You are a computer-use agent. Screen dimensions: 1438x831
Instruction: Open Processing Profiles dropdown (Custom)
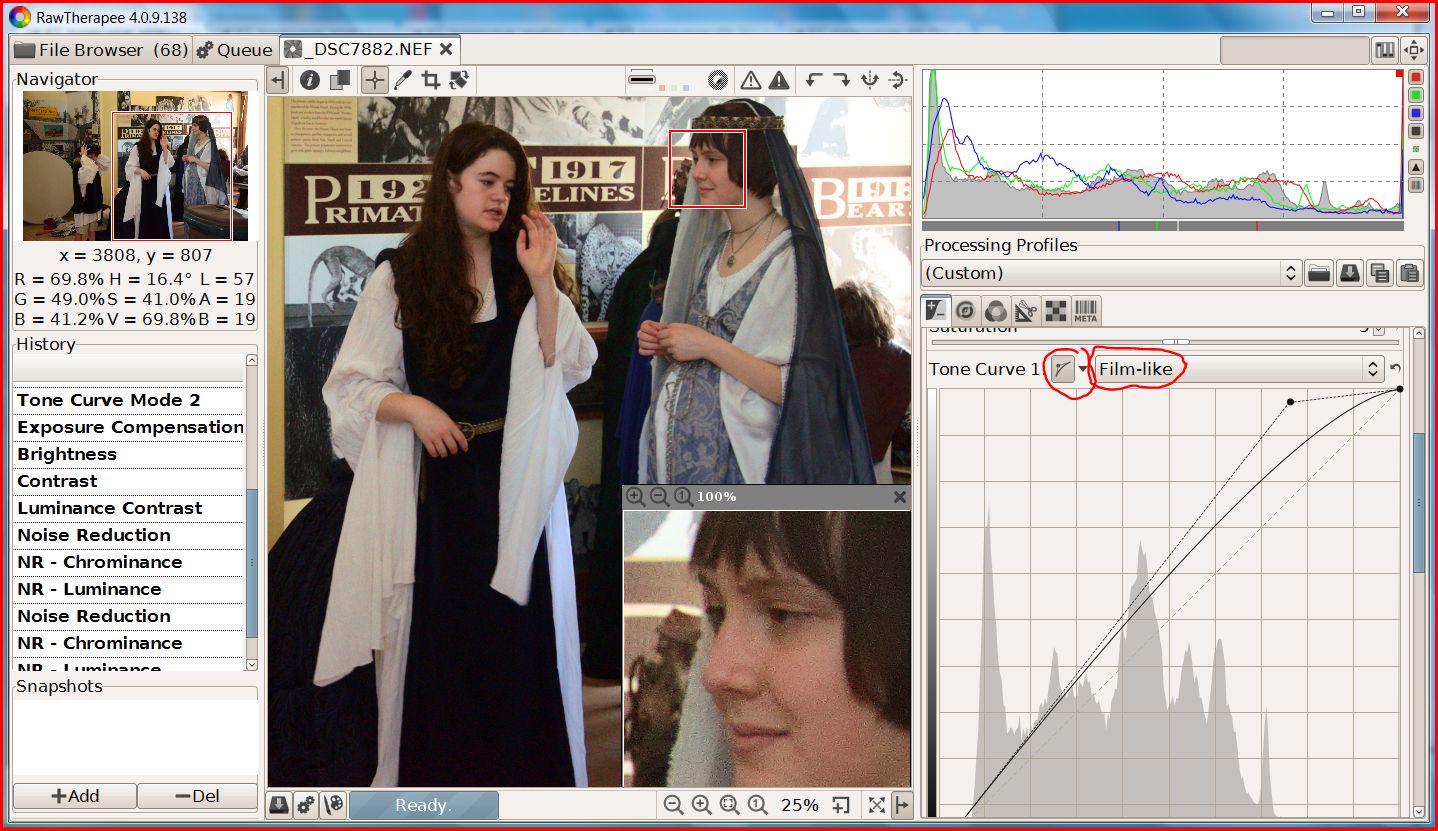tap(1110, 273)
